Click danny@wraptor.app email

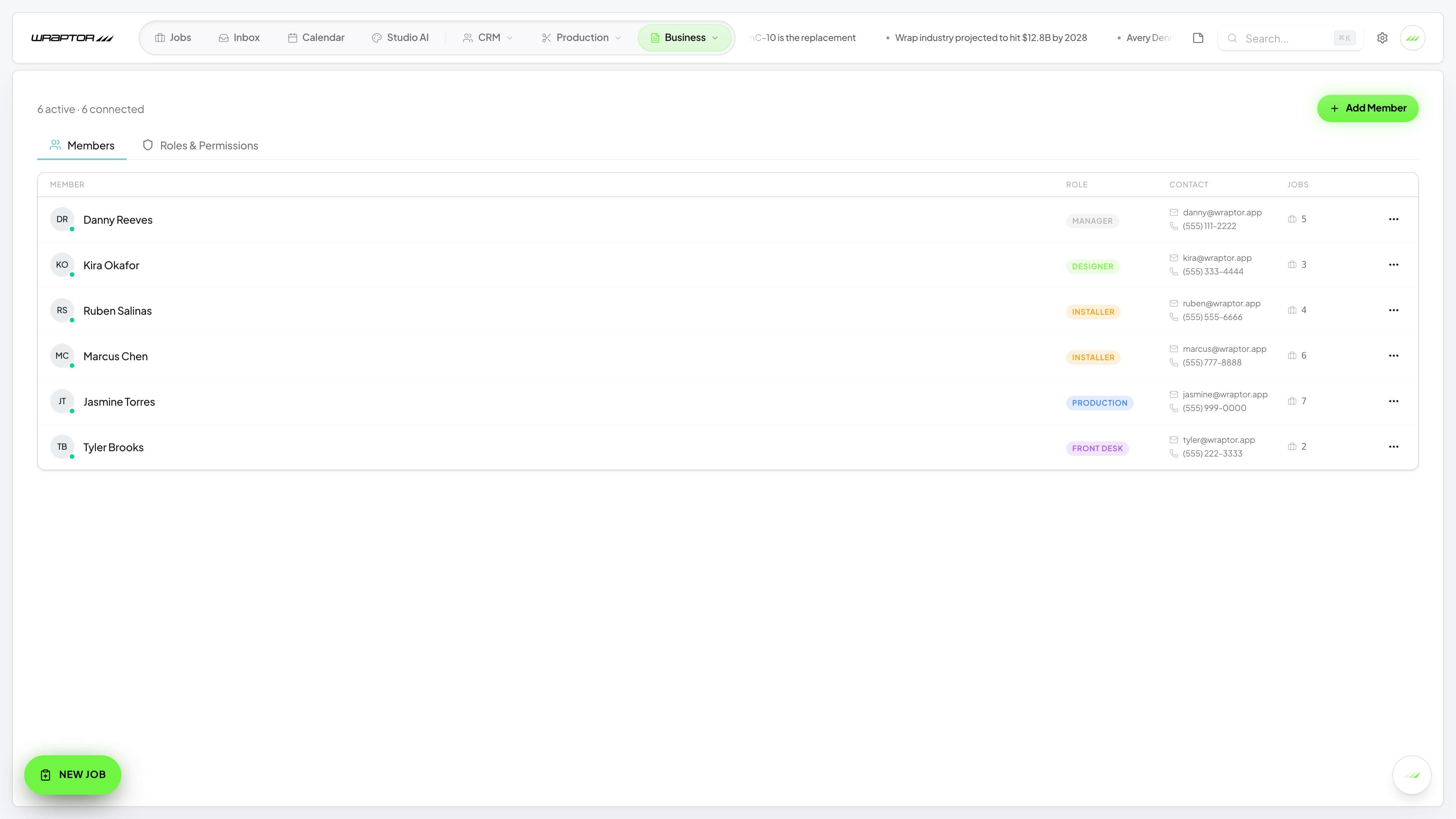click(x=1222, y=212)
